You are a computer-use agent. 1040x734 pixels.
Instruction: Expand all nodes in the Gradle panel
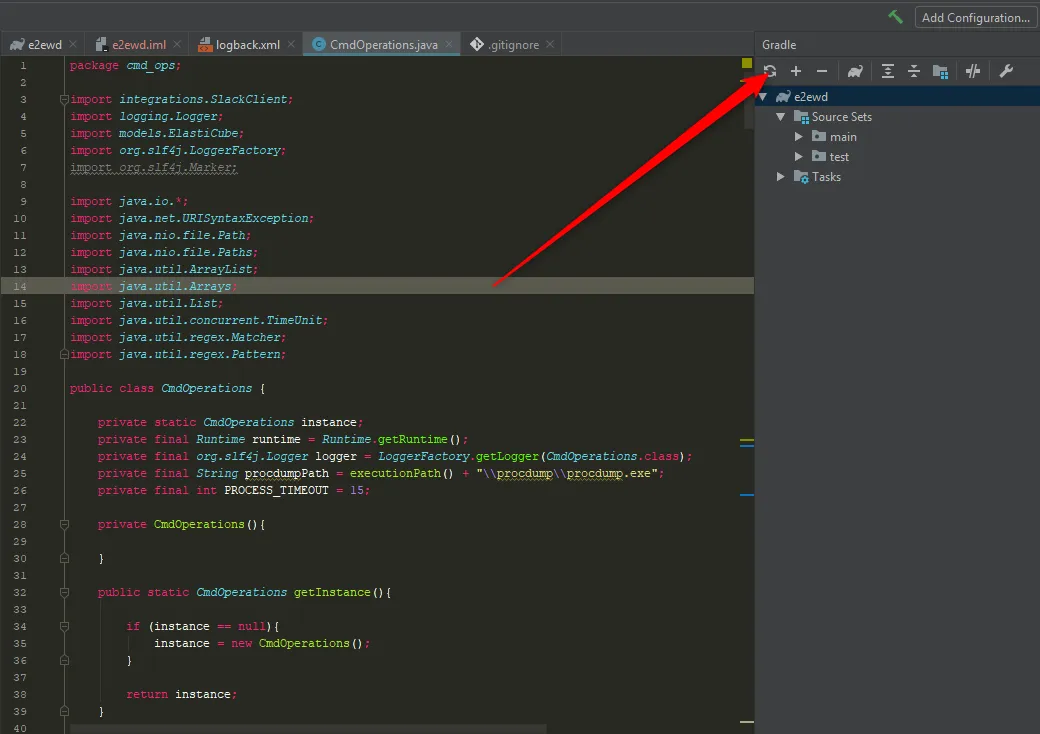[887, 70]
